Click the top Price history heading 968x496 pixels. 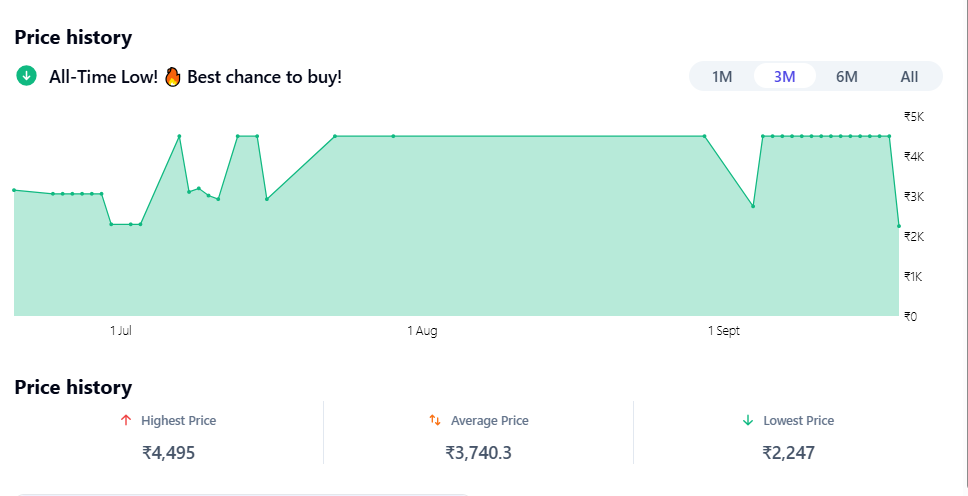(x=73, y=38)
